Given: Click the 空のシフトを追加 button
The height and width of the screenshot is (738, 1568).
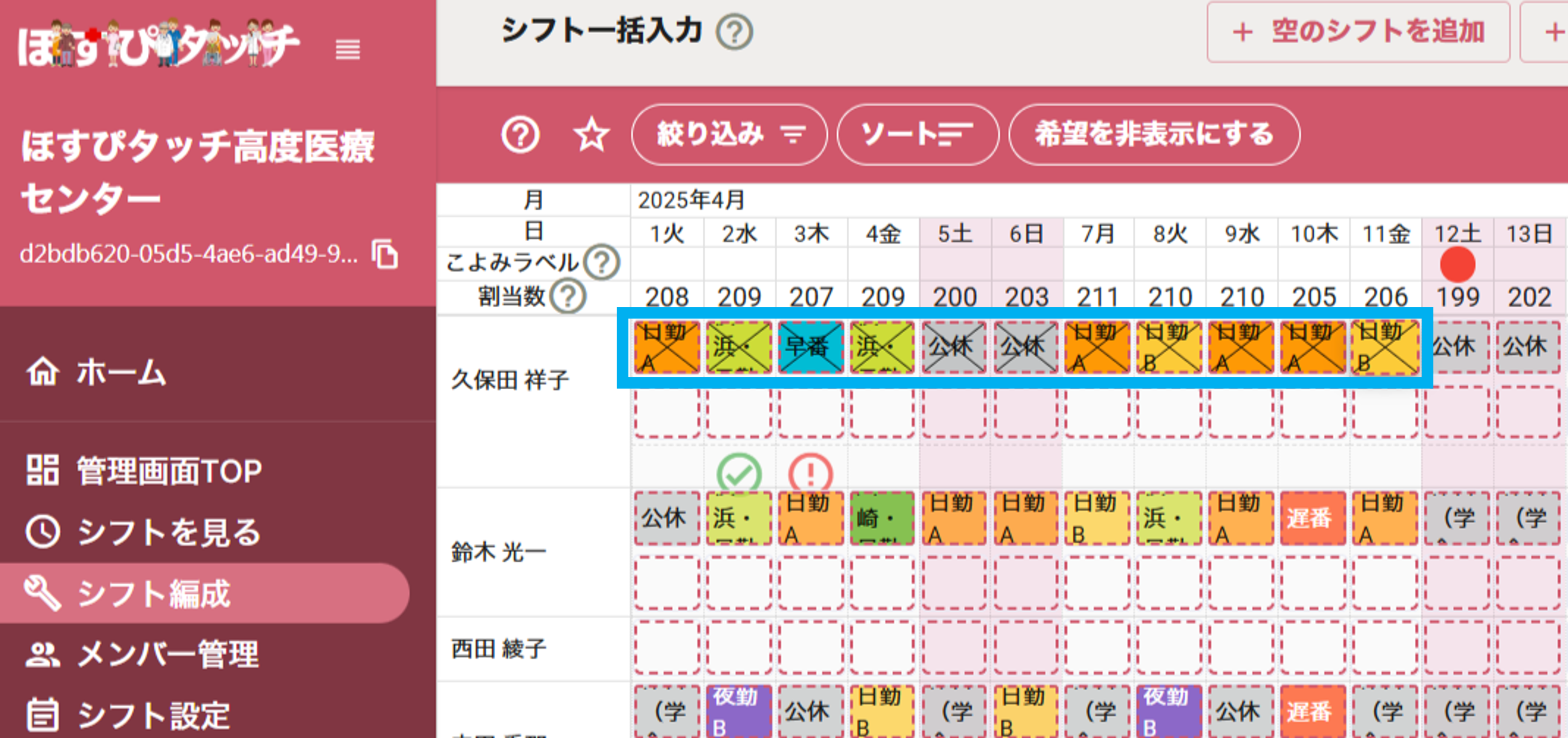Looking at the screenshot, I should pos(1359,33).
